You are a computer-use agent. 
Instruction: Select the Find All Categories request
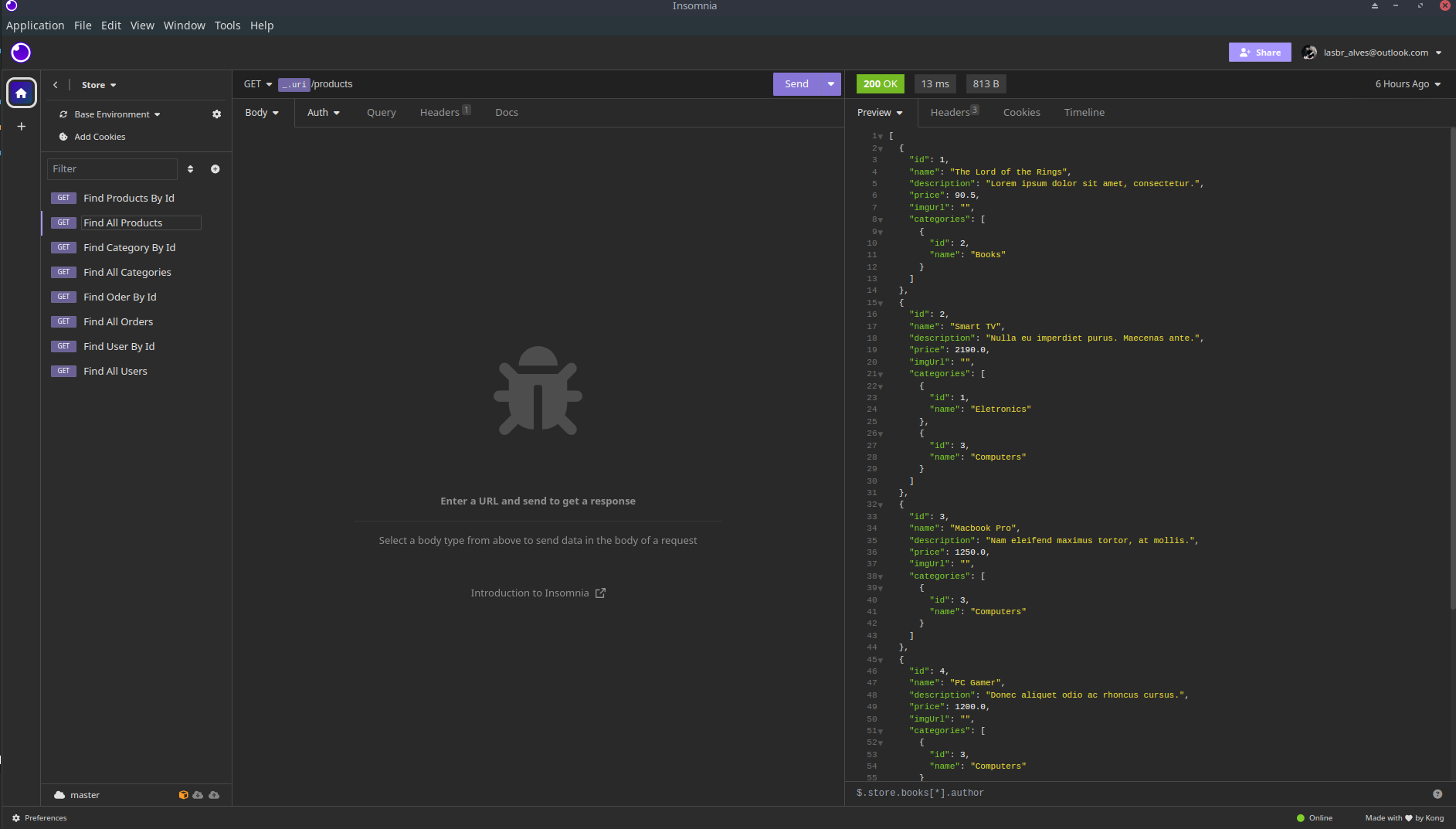click(127, 273)
